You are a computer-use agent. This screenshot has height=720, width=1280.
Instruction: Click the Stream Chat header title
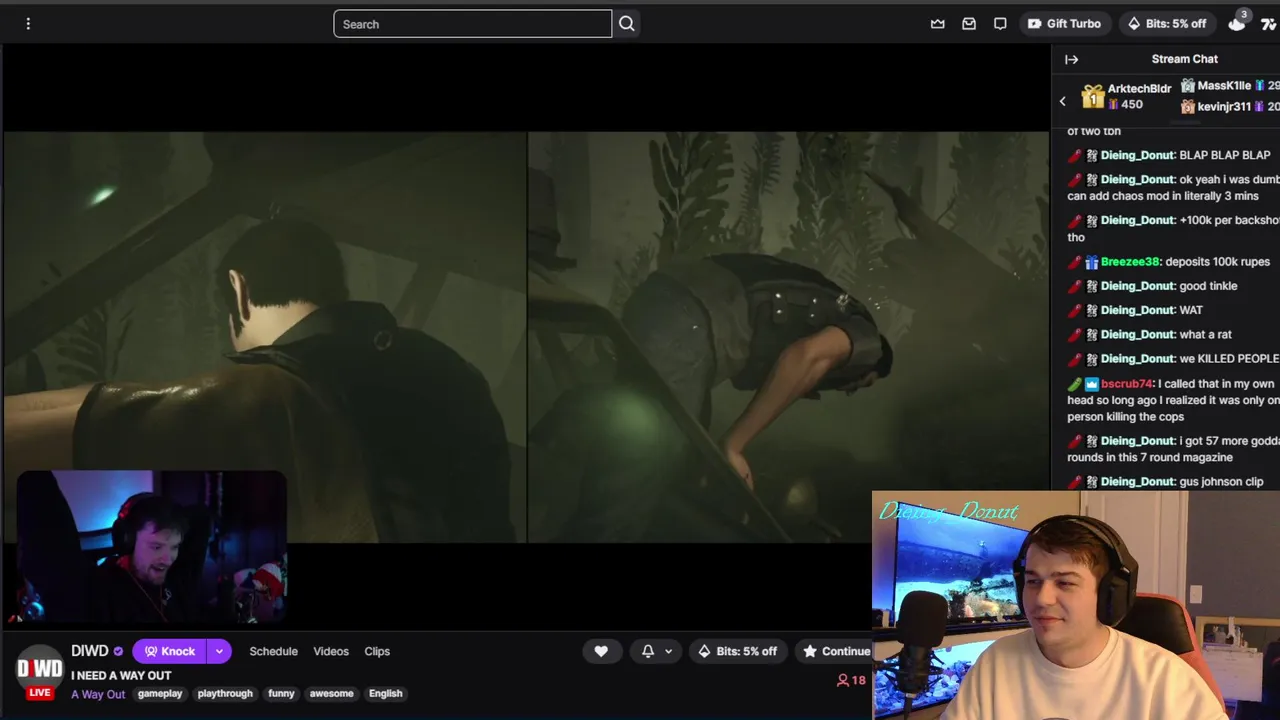pyautogui.click(x=1184, y=59)
